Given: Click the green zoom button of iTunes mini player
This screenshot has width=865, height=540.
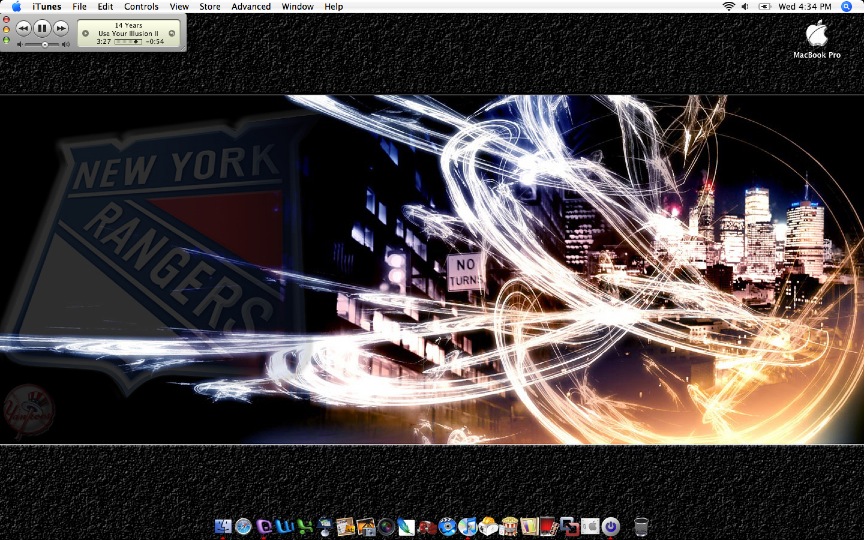Looking at the screenshot, I should [x=6, y=40].
